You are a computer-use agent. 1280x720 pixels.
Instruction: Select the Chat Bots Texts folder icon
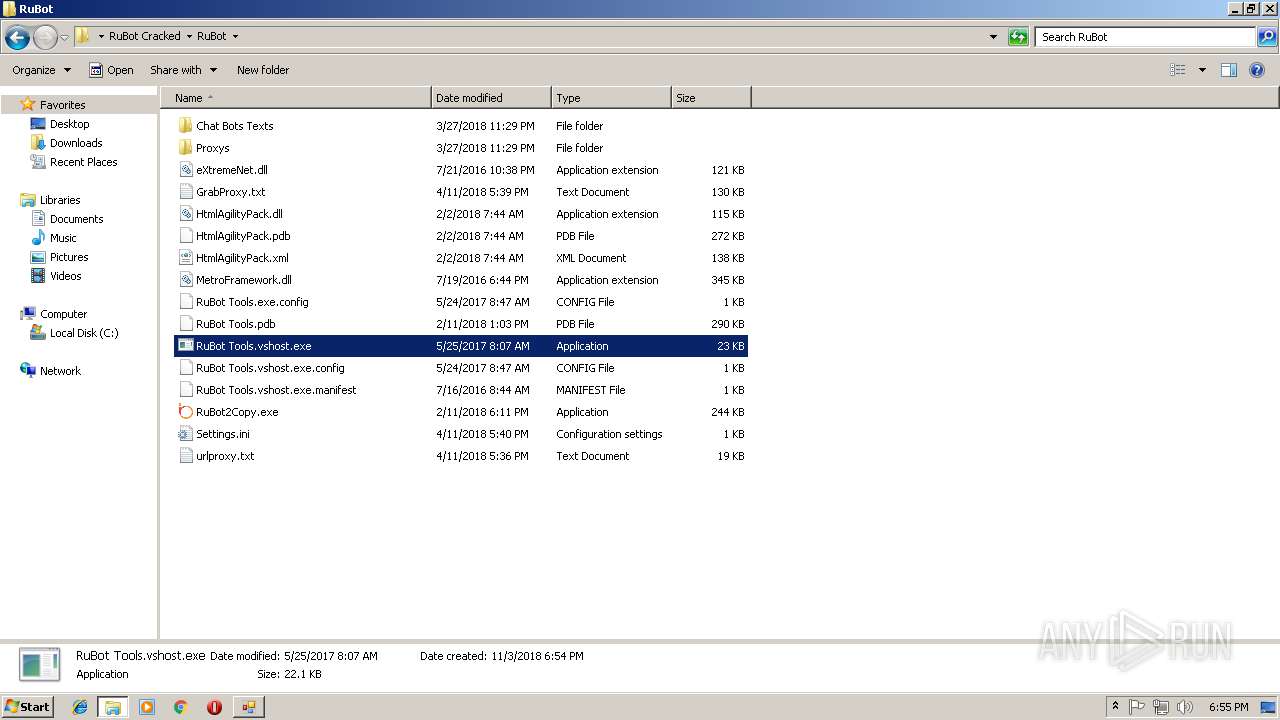tap(185, 126)
